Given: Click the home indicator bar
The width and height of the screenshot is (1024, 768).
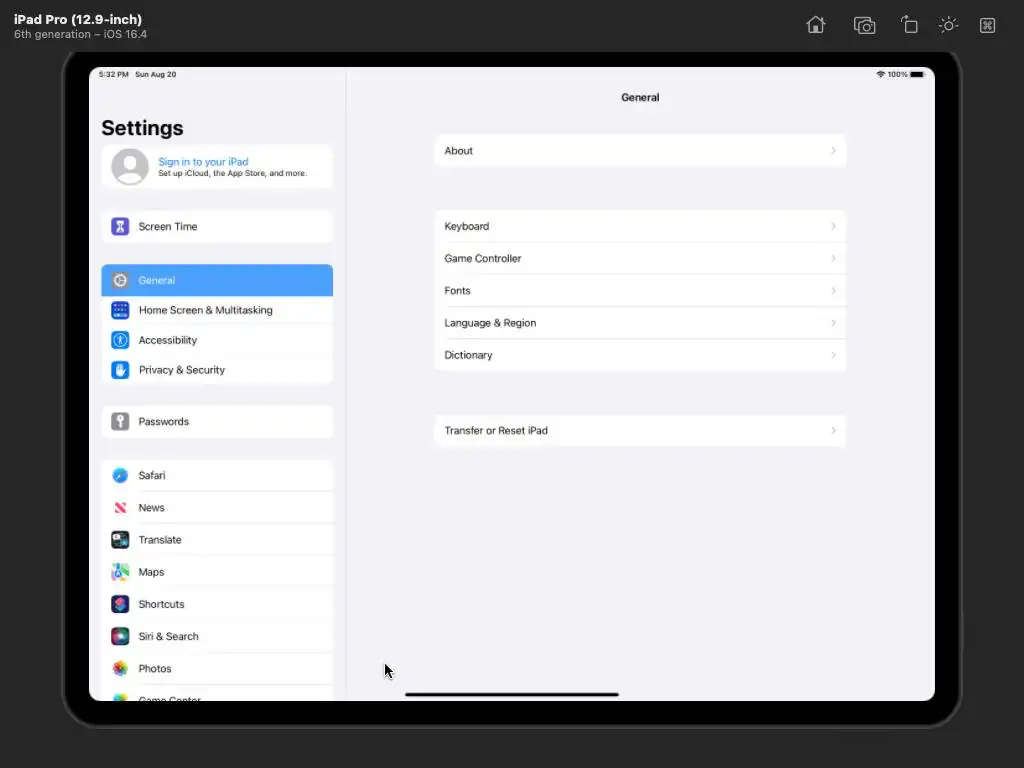Looking at the screenshot, I should (x=511, y=694).
